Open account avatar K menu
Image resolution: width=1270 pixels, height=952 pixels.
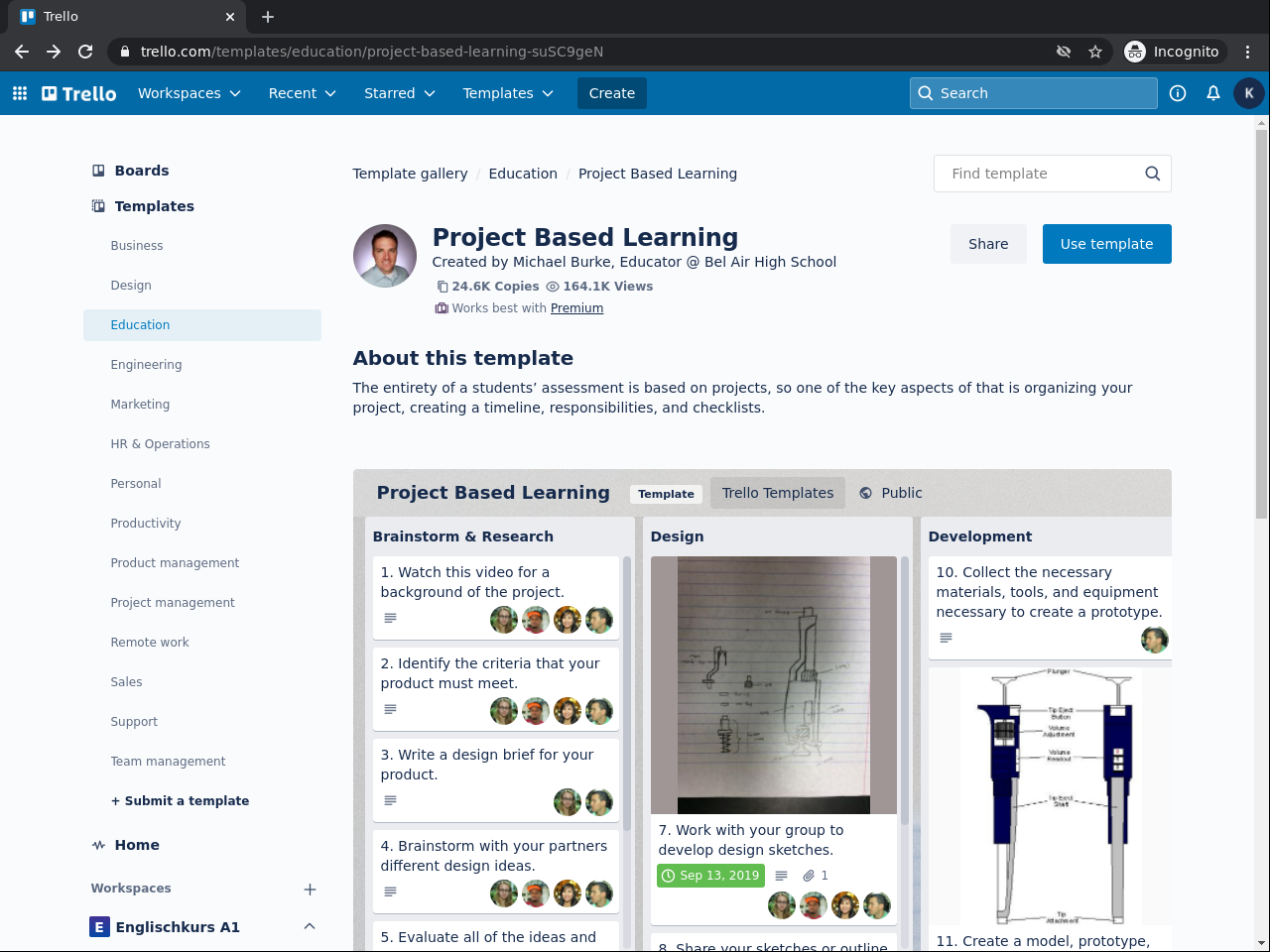pos(1249,93)
